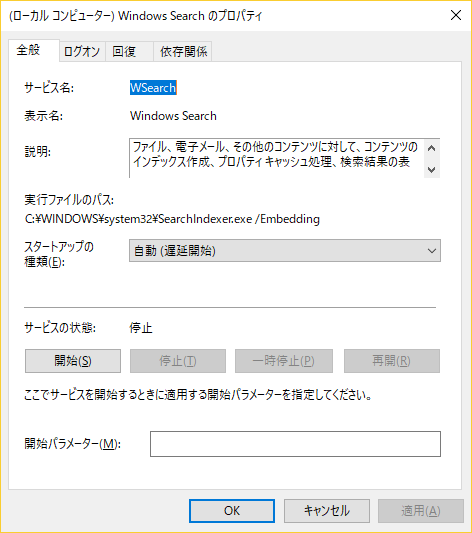
Task: Dismiss the dialog with キャンセル
Action: point(327,511)
